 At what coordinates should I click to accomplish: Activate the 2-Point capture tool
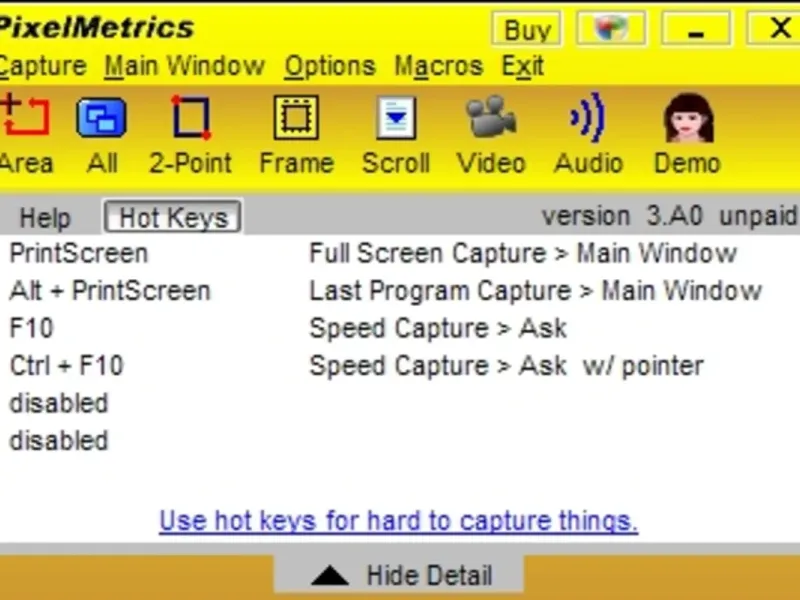(x=190, y=134)
